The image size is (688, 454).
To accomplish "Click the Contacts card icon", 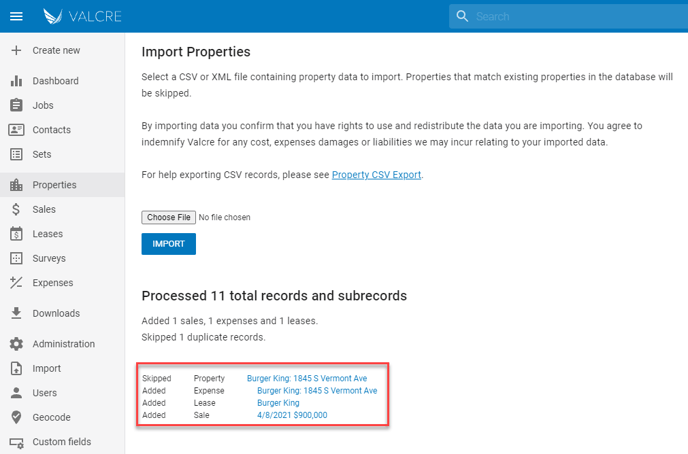I will point(16,130).
